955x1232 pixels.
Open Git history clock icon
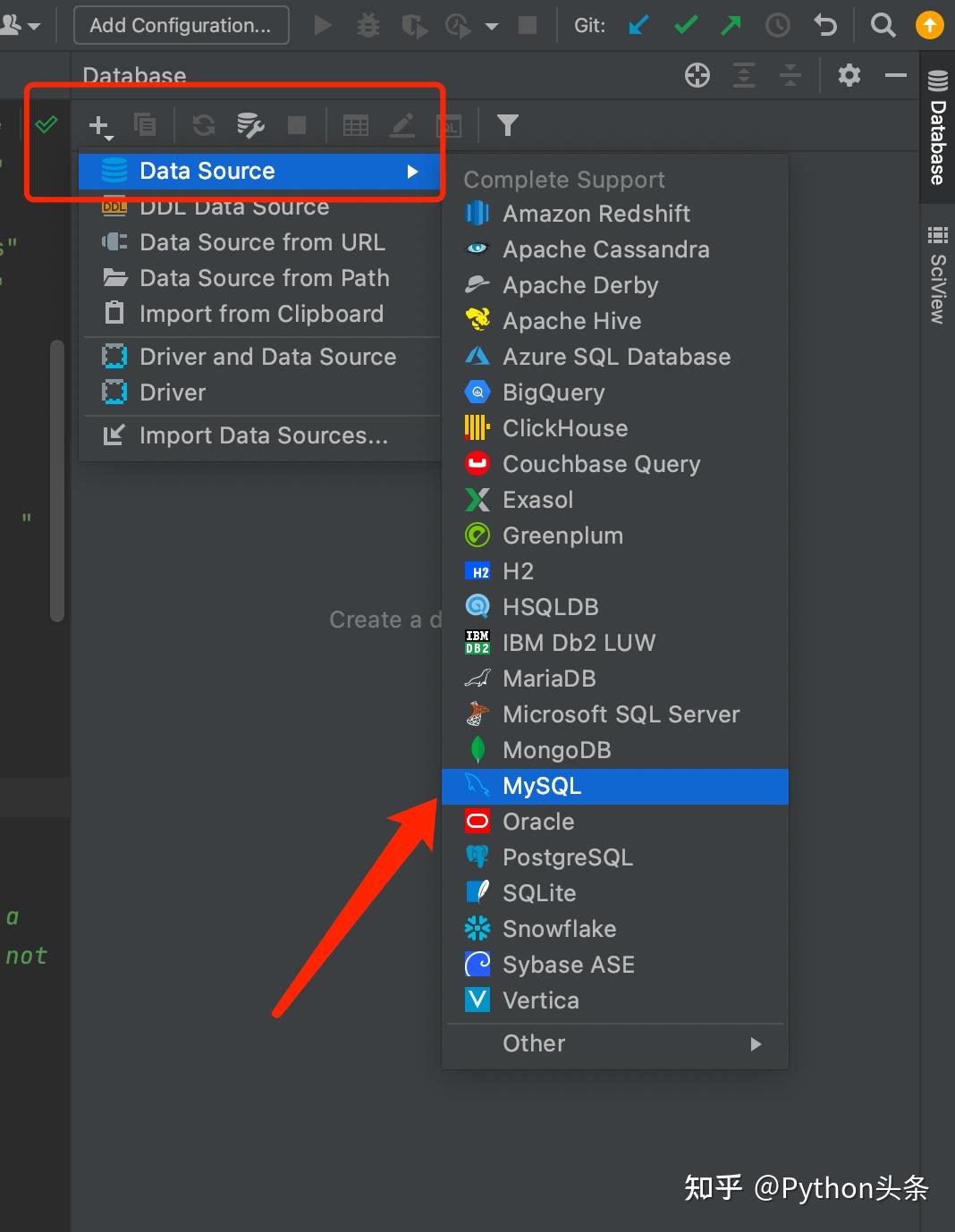(778, 25)
